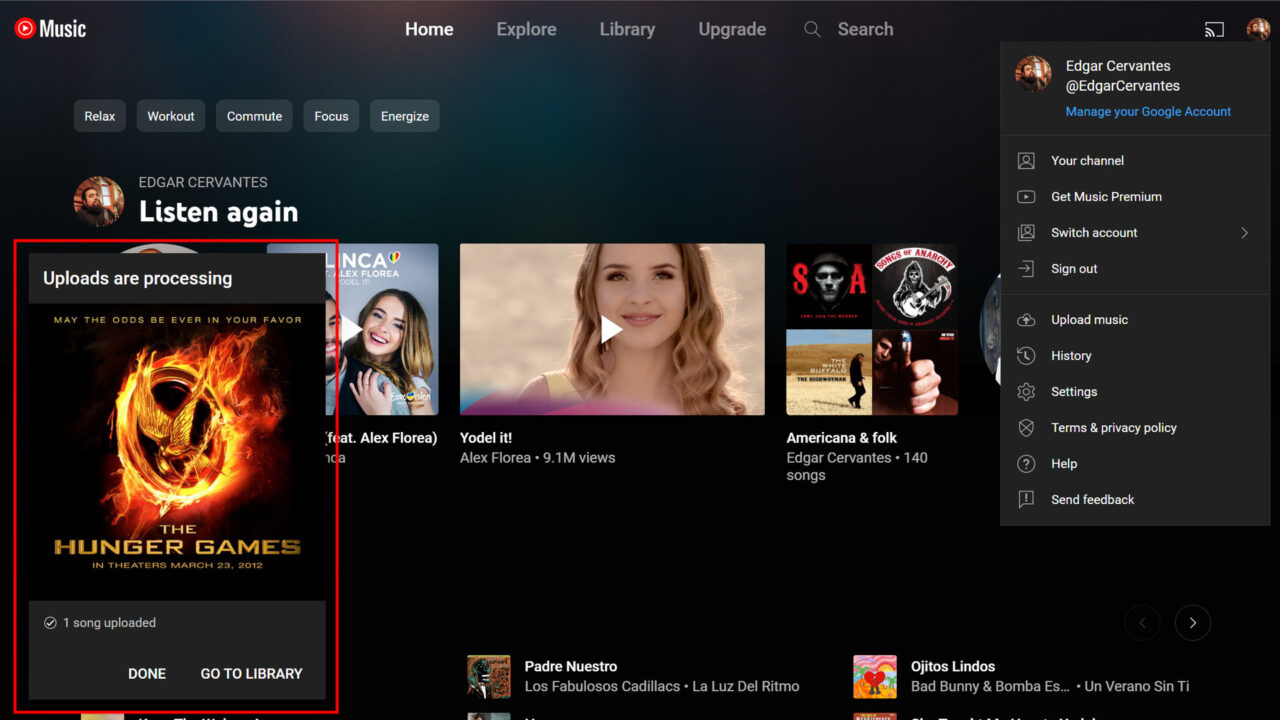Open Get Music Premium
1280x720 pixels.
point(1105,196)
